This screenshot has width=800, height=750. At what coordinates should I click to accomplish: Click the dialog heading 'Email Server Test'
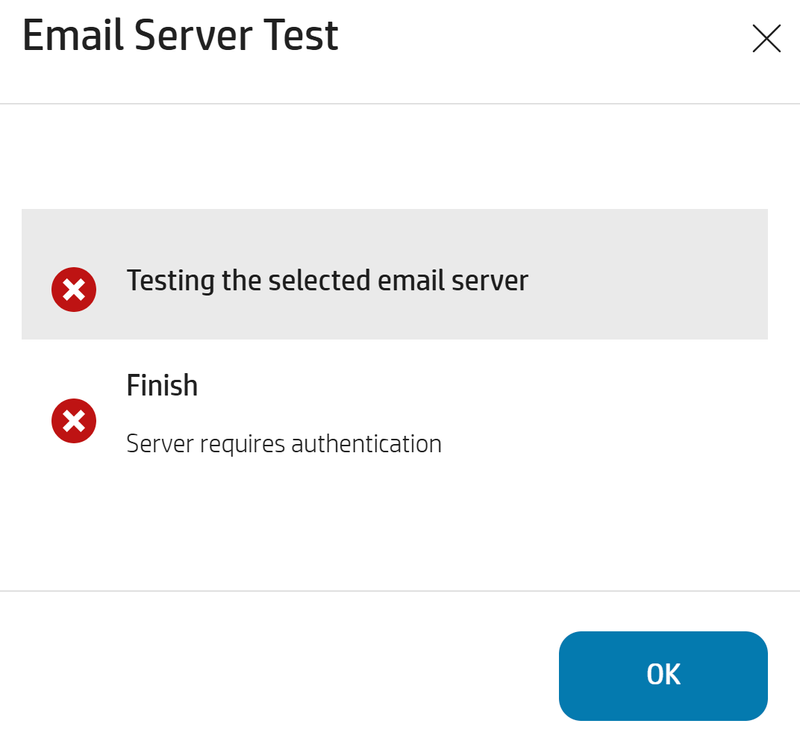click(x=181, y=36)
